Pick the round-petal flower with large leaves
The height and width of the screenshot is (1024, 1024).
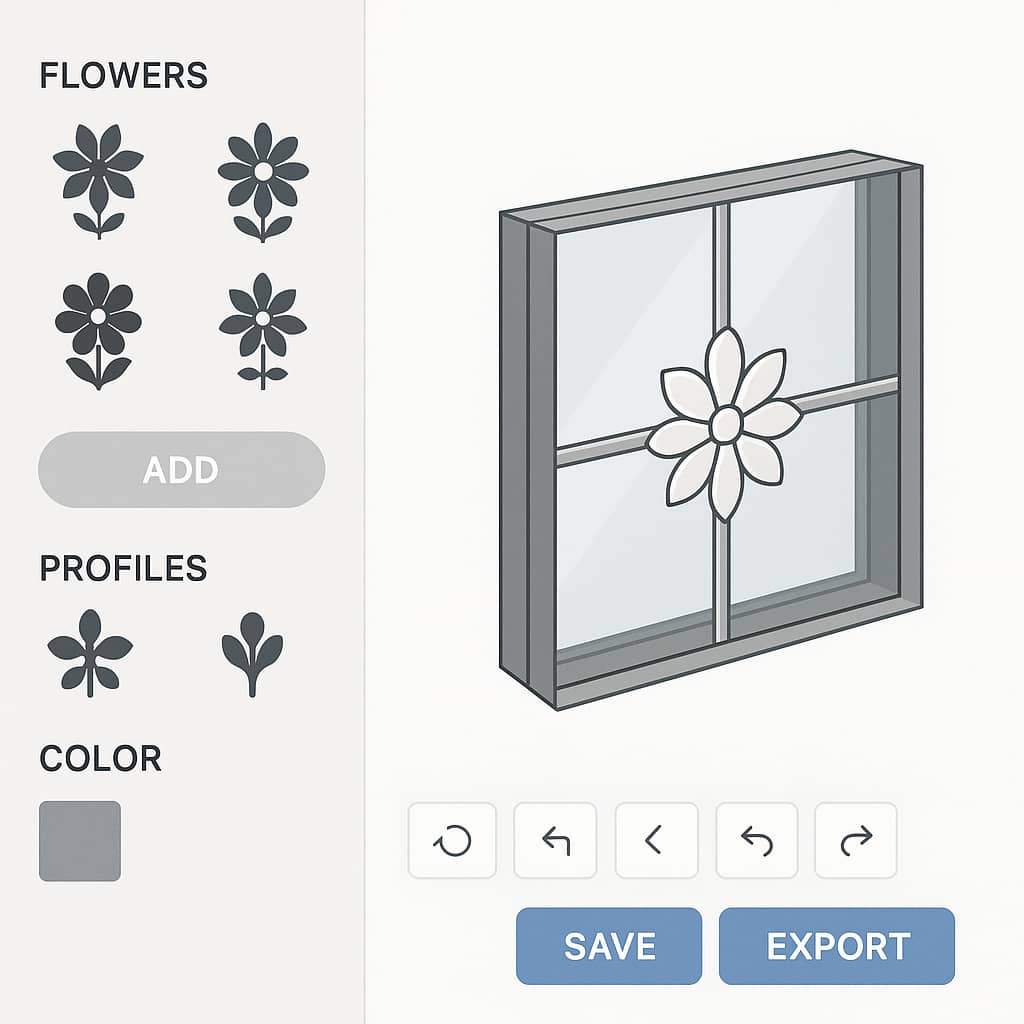click(98, 331)
